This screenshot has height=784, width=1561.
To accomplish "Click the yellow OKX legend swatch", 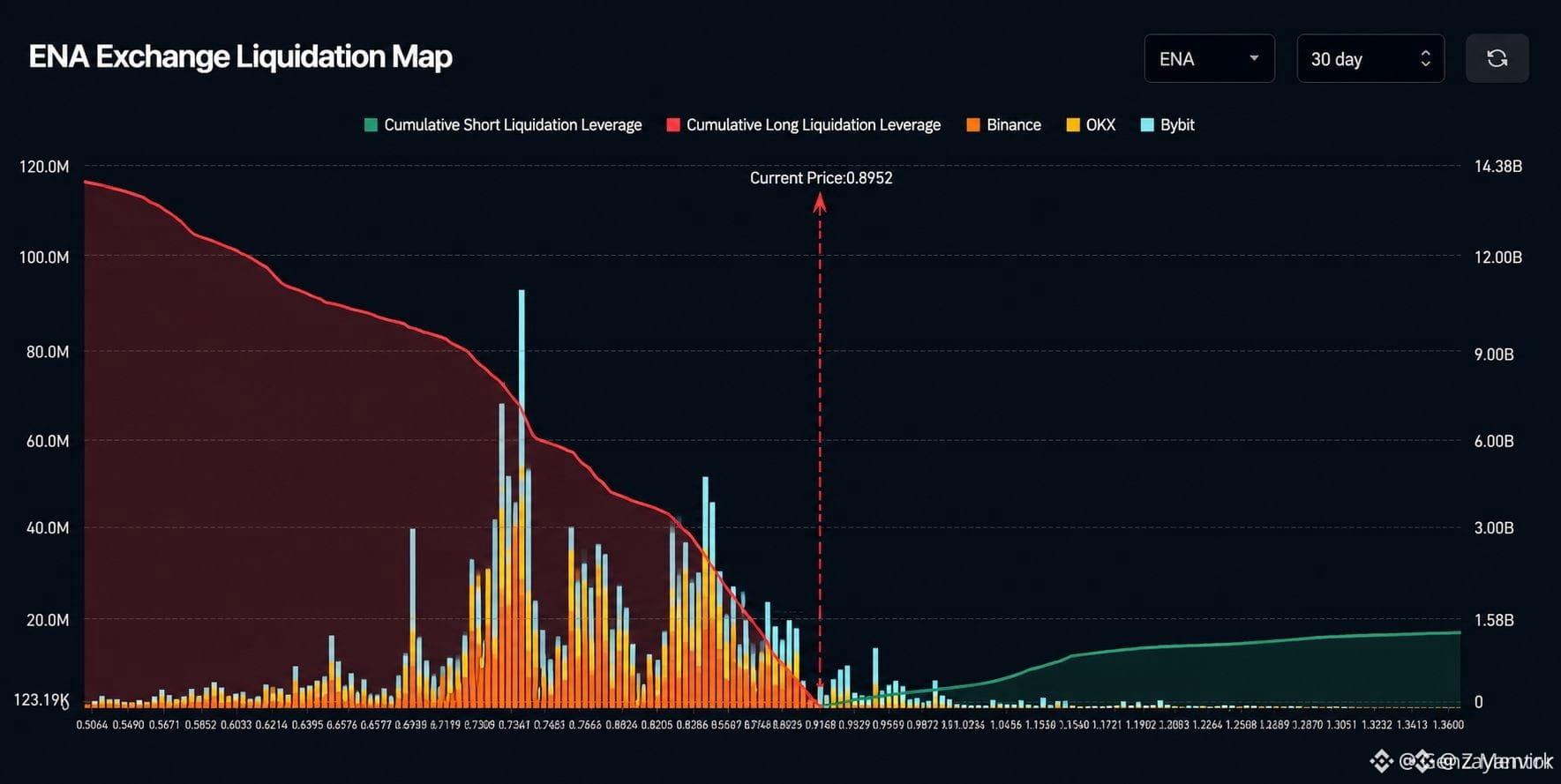I will coord(1073,125).
